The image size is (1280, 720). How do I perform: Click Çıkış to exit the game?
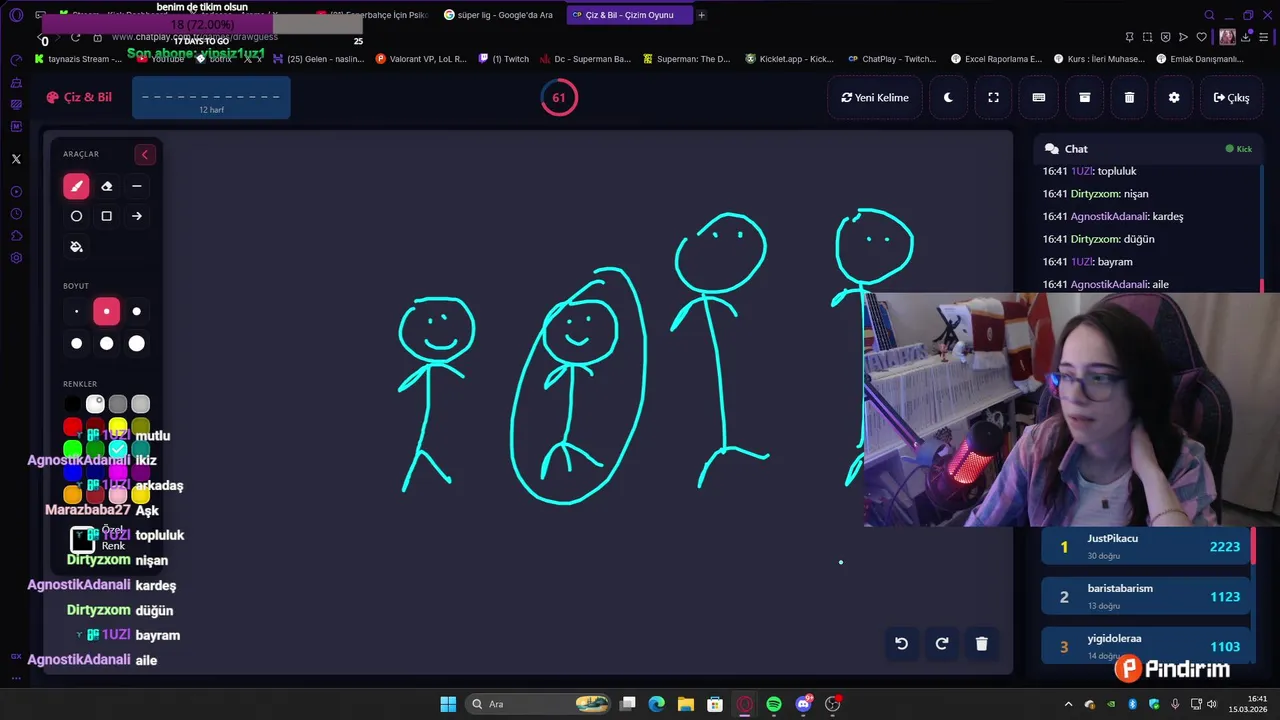tap(1231, 98)
